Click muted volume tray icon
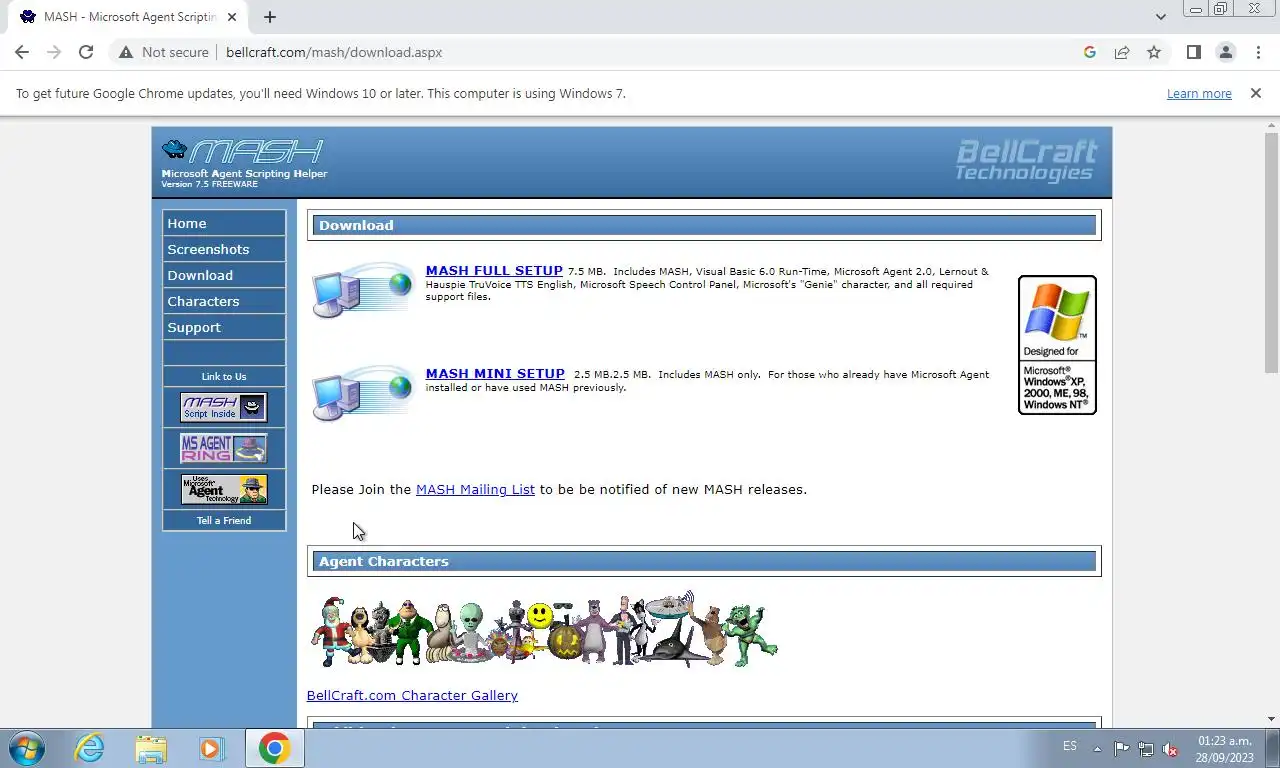This screenshot has width=1280, height=768. click(x=1170, y=749)
